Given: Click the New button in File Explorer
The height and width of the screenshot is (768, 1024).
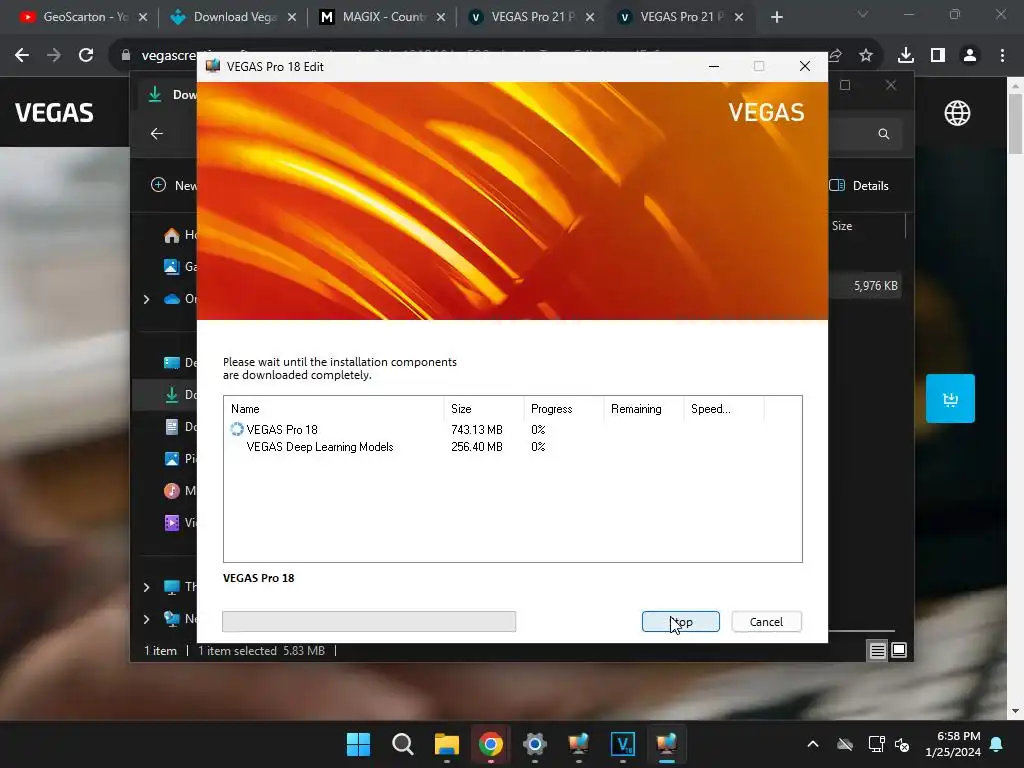Looking at the screenshot, I should pyautogui.click(x=174, y=185).
